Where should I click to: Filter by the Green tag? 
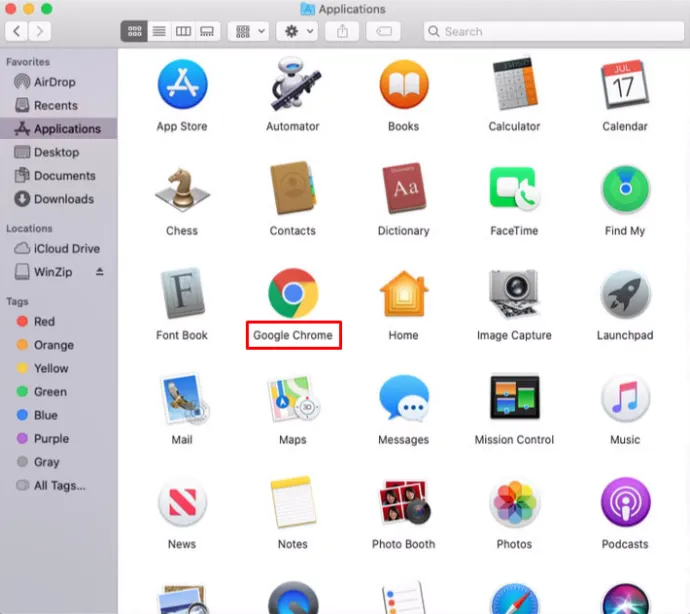tap(59, 392)
